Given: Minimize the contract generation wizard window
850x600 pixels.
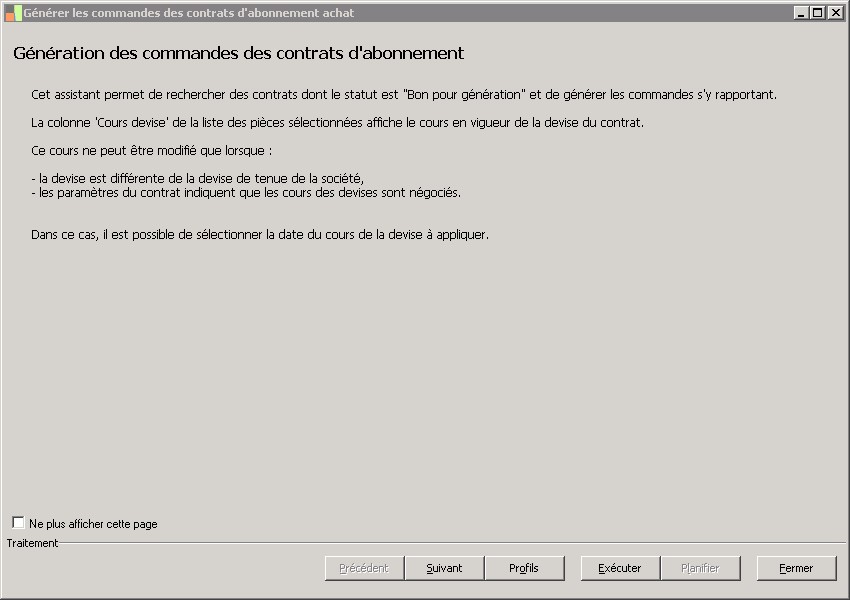Looking at the screenshot, I should [801, 13].
